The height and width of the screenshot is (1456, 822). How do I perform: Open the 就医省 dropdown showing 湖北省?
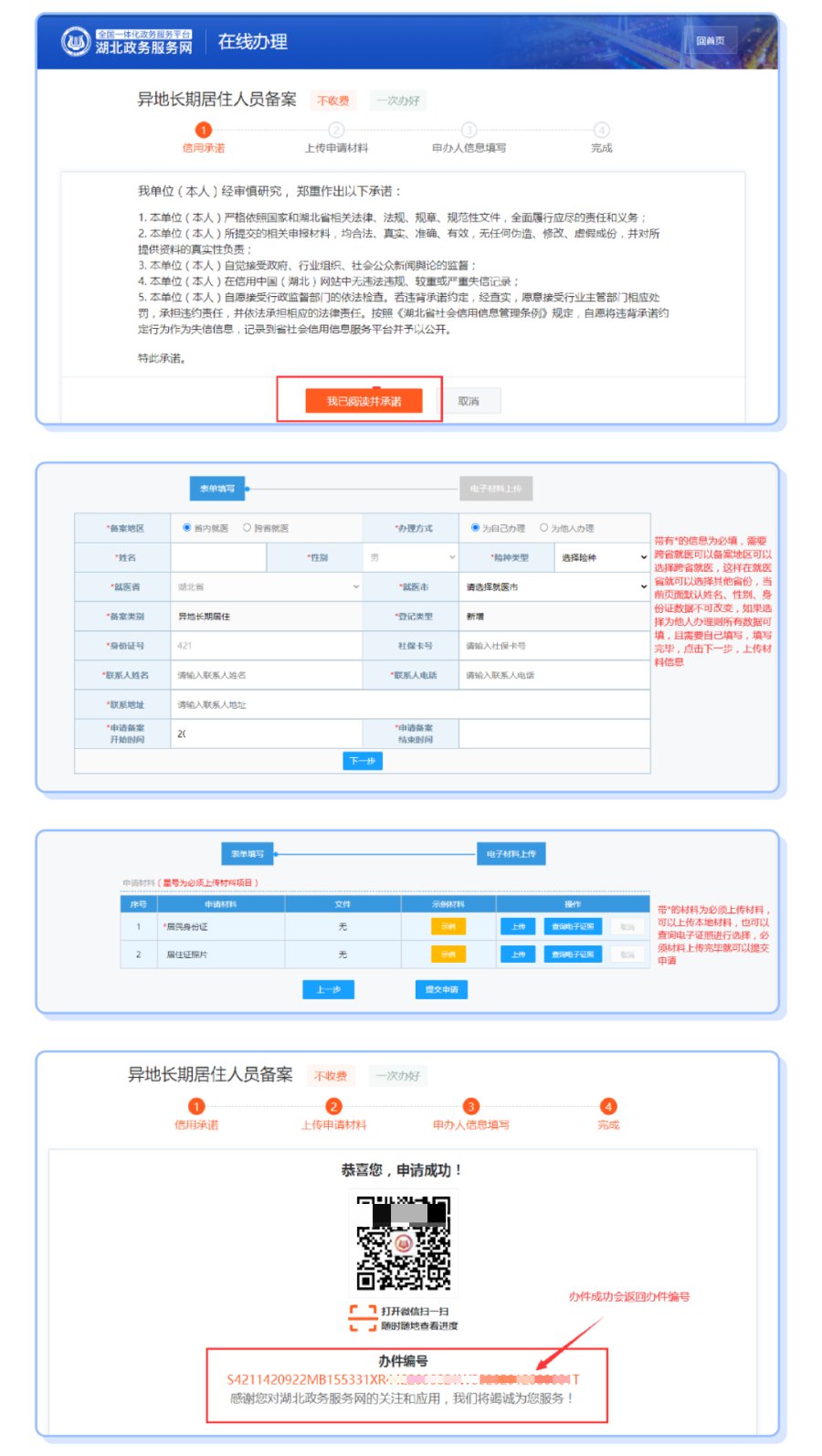click(x=266, y=586)
